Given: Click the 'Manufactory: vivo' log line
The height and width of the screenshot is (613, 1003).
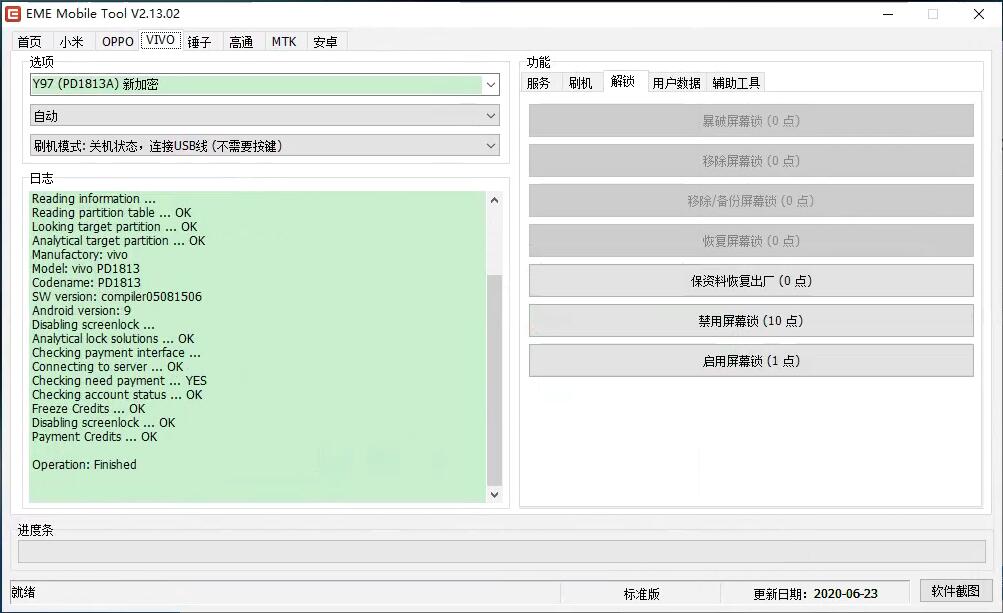Looking at the screenshot, I should pos(80,255).
